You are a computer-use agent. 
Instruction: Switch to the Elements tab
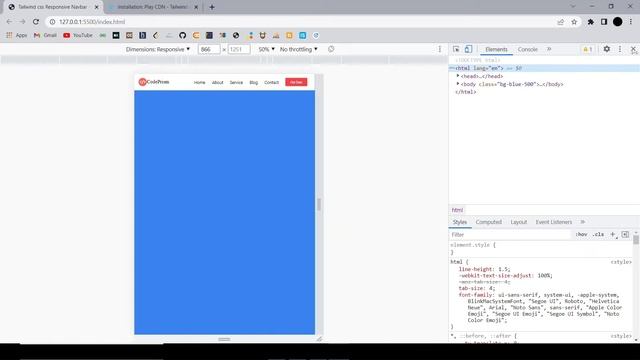[496, 49]
